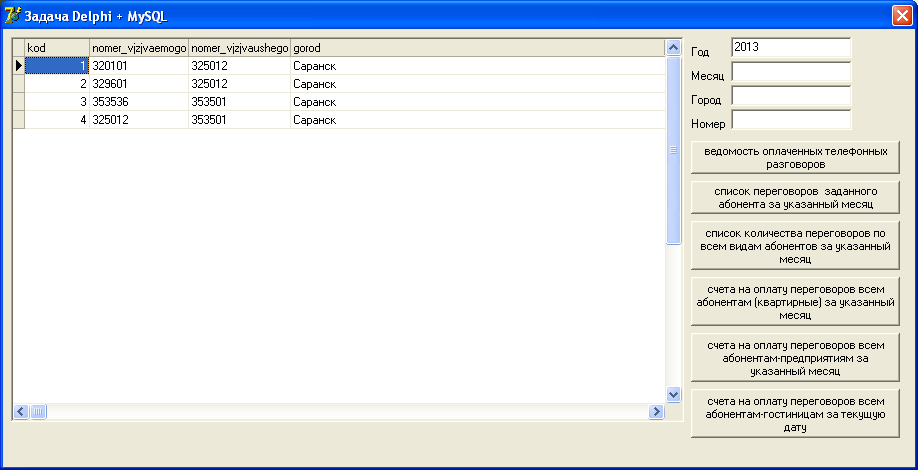Click счета на оплату абонентам (квартирные) button
918x470 pixels.
coord(795,301)
